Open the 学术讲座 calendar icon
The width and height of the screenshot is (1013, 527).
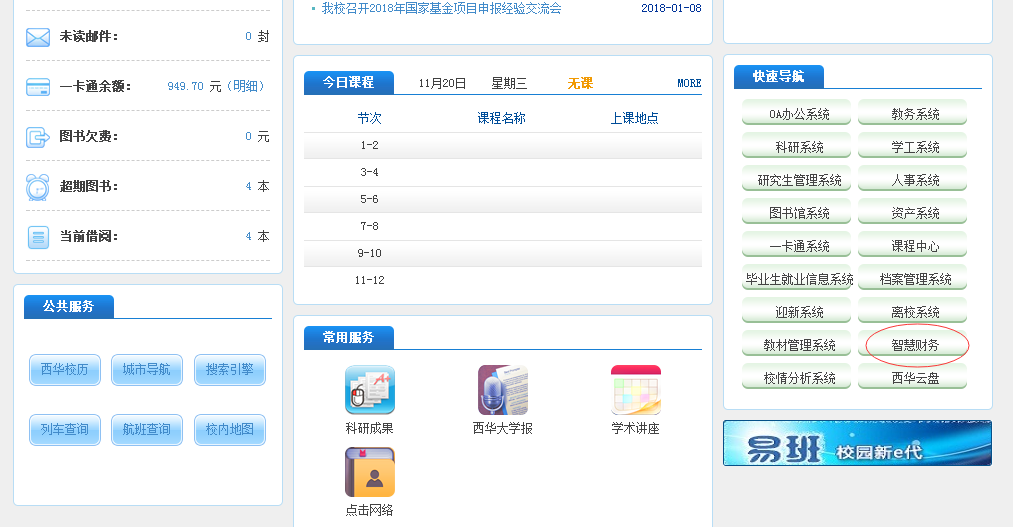[x=635, y=391]
